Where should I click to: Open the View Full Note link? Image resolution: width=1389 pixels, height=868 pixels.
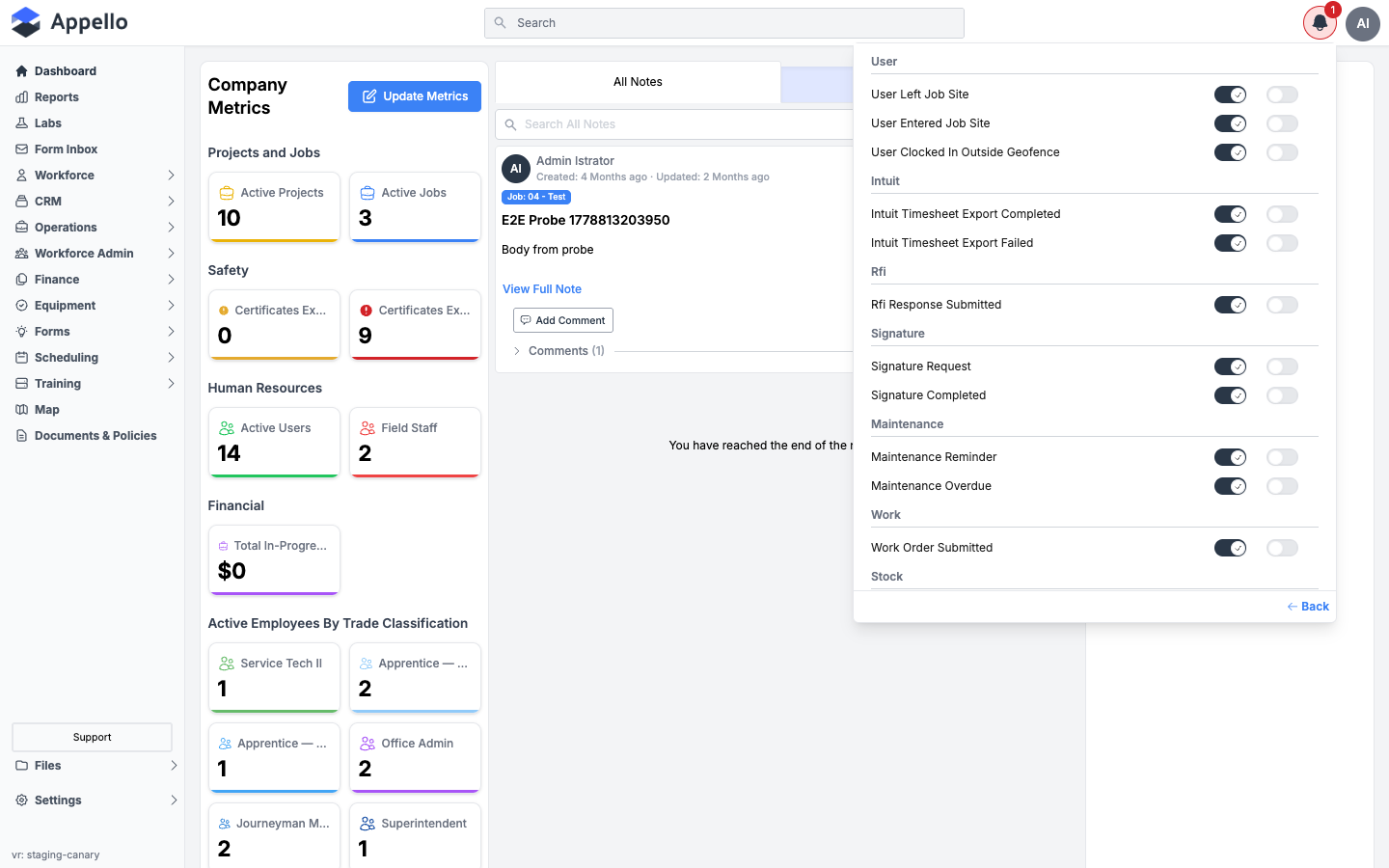(542, 289)
